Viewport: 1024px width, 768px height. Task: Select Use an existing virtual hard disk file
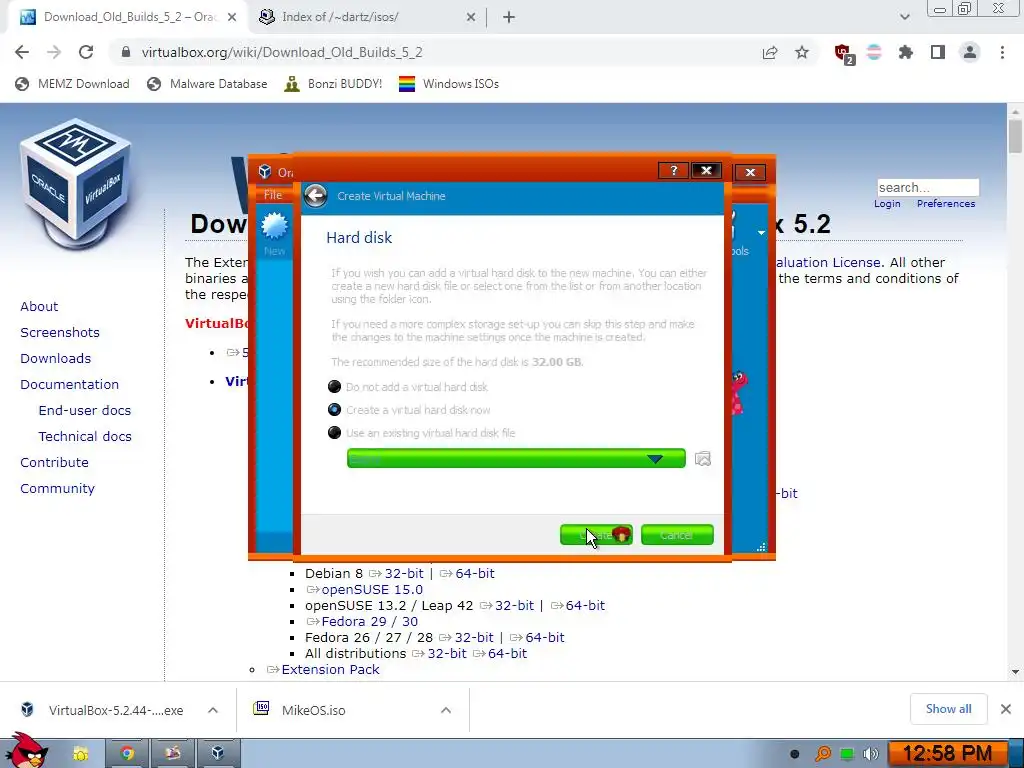click(334, 432)
